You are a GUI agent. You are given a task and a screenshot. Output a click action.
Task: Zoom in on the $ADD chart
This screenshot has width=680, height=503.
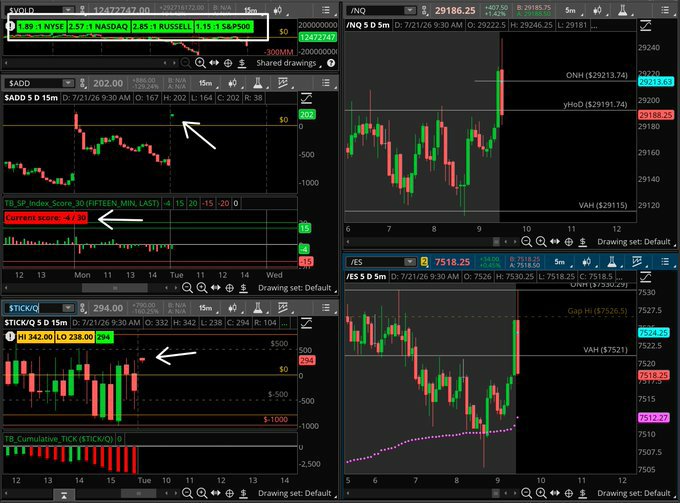coord(202,287)
